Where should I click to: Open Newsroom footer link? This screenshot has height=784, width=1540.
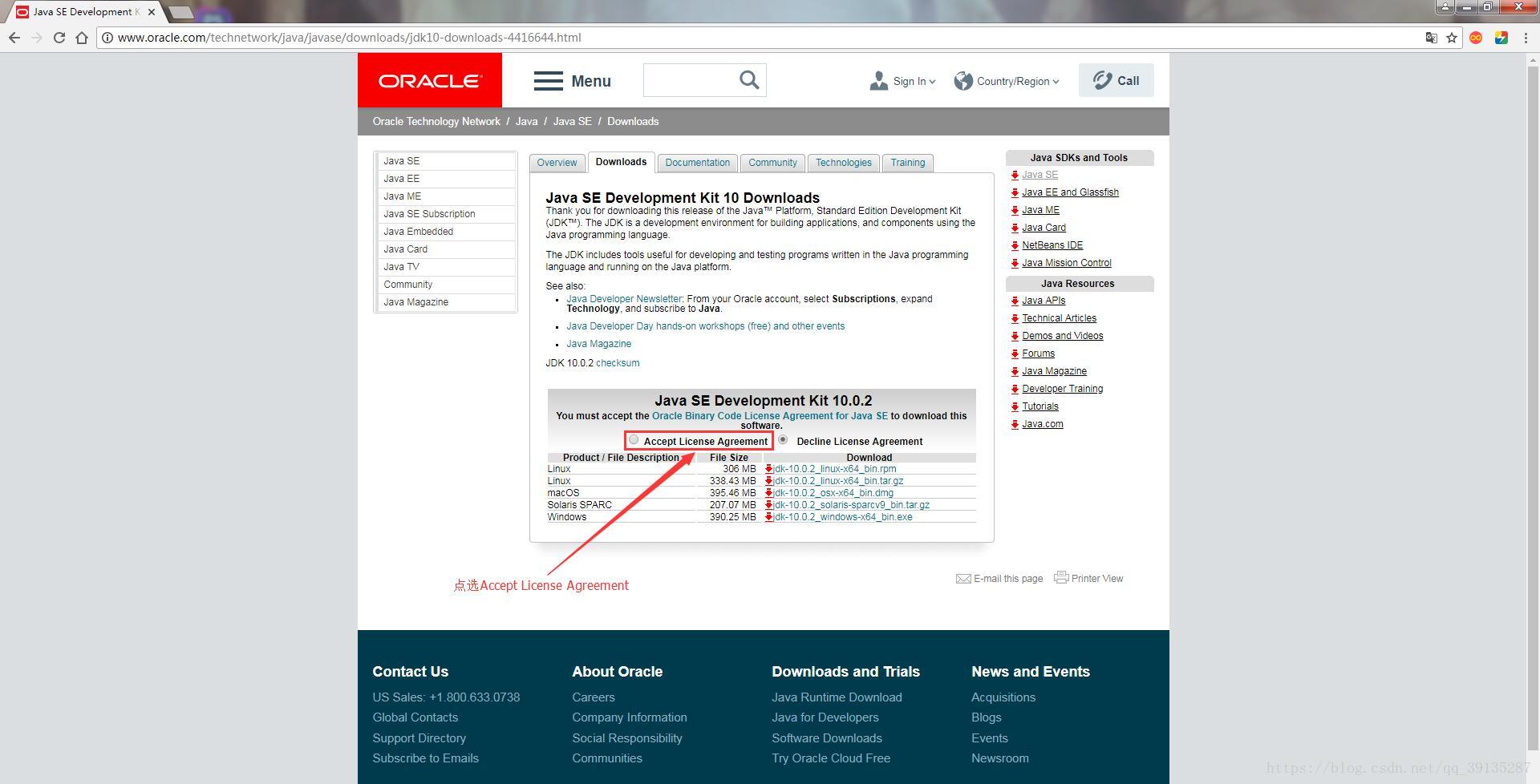click(x=999, y=758)
